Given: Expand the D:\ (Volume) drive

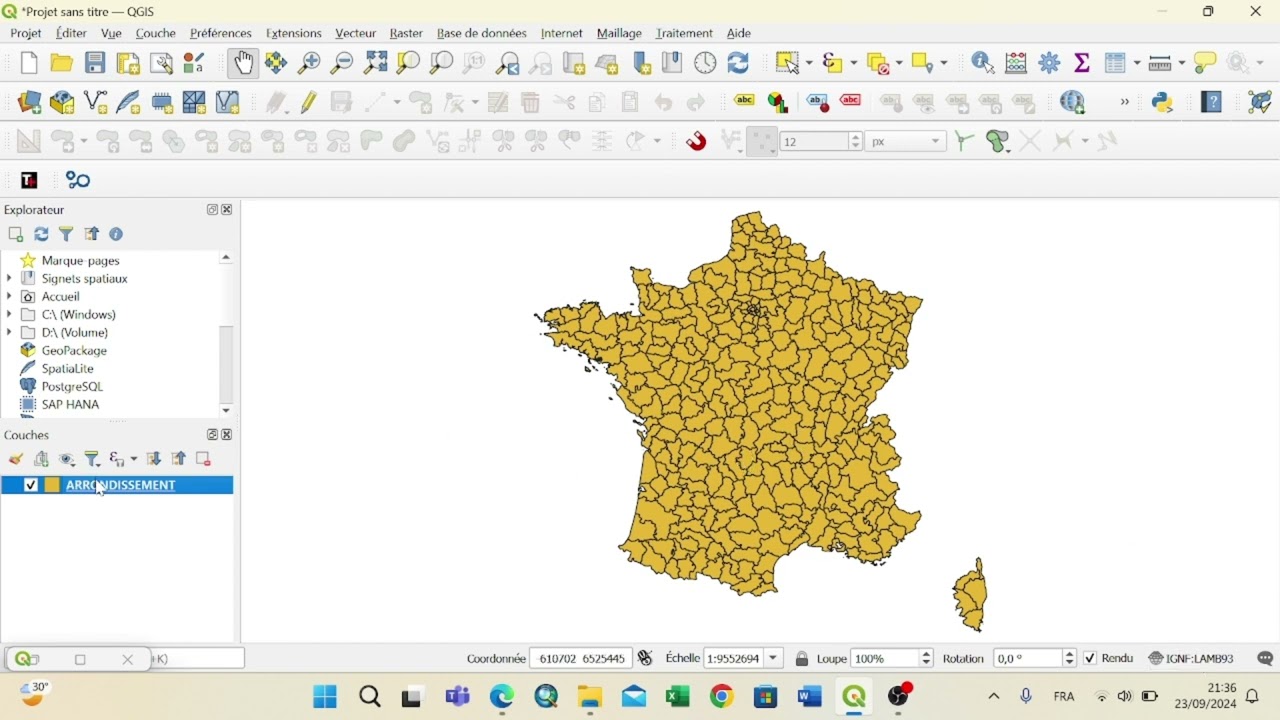Looking at the screenshot, I should coord(11,334).
